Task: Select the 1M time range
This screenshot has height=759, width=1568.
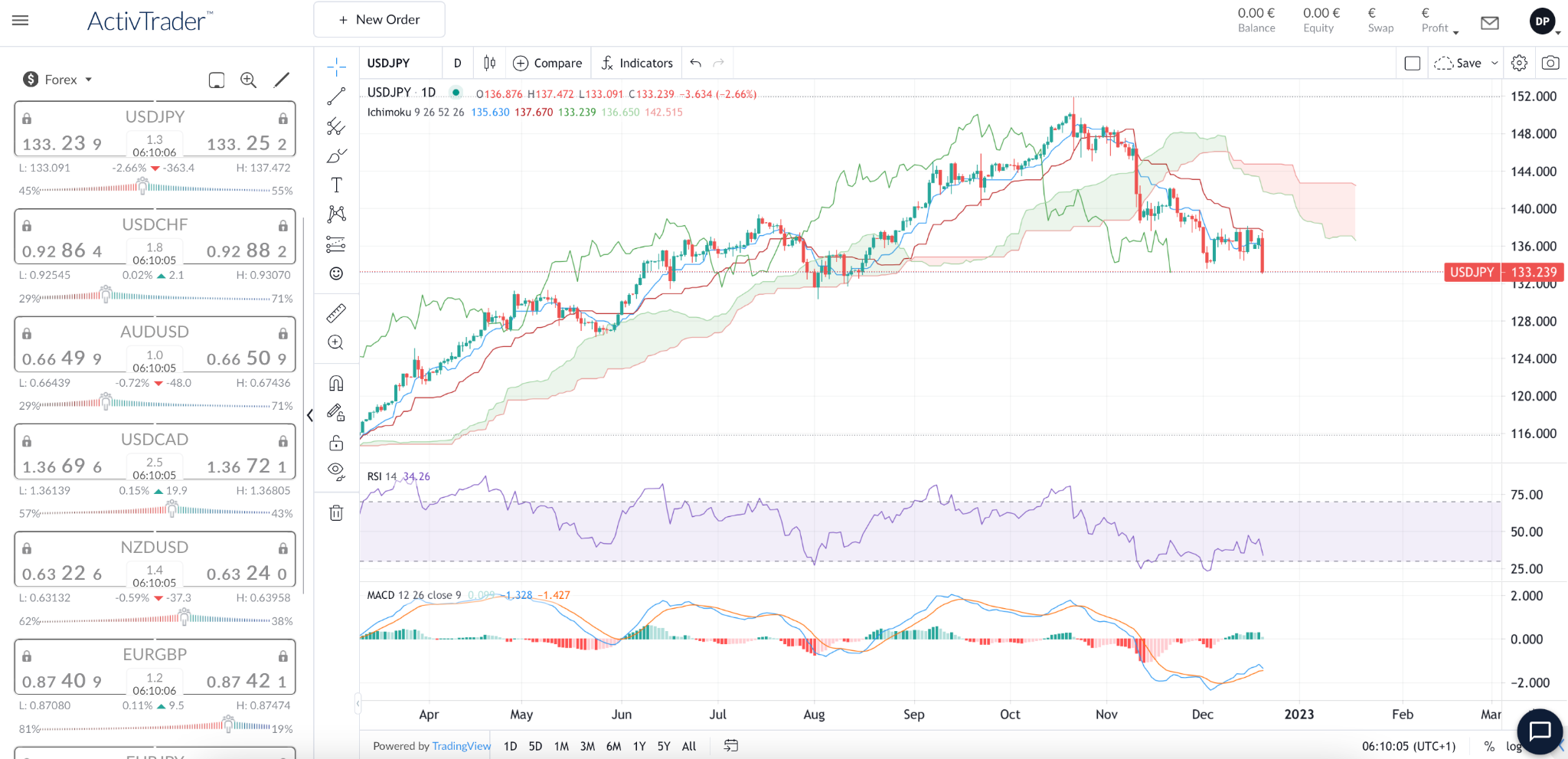Action: coord(561,746)
